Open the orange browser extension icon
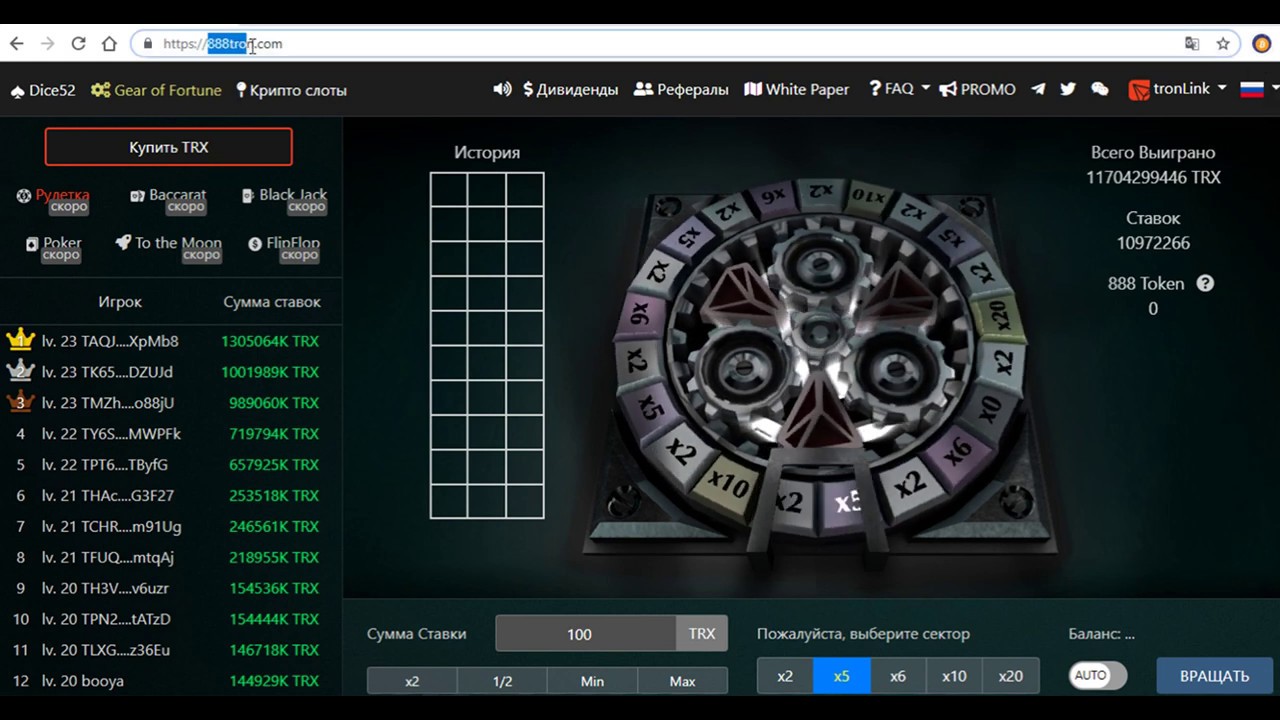Viewport: 1280px width, 720px height. tap(1261, 44)
